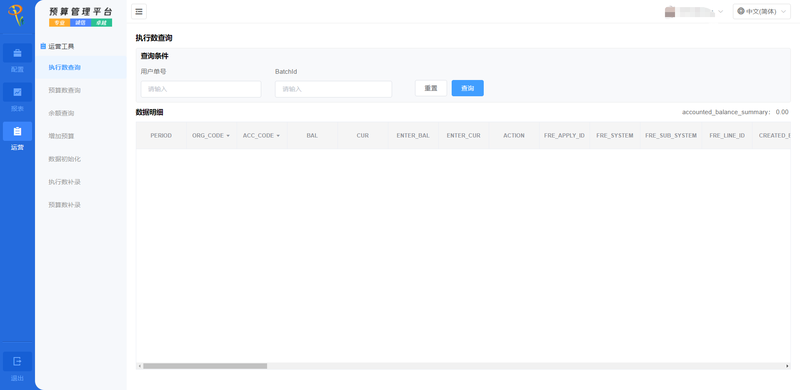This screenshot has height=390, width=800.
Task: Click the 运营工具 group icon
Action: click(43, 46)
